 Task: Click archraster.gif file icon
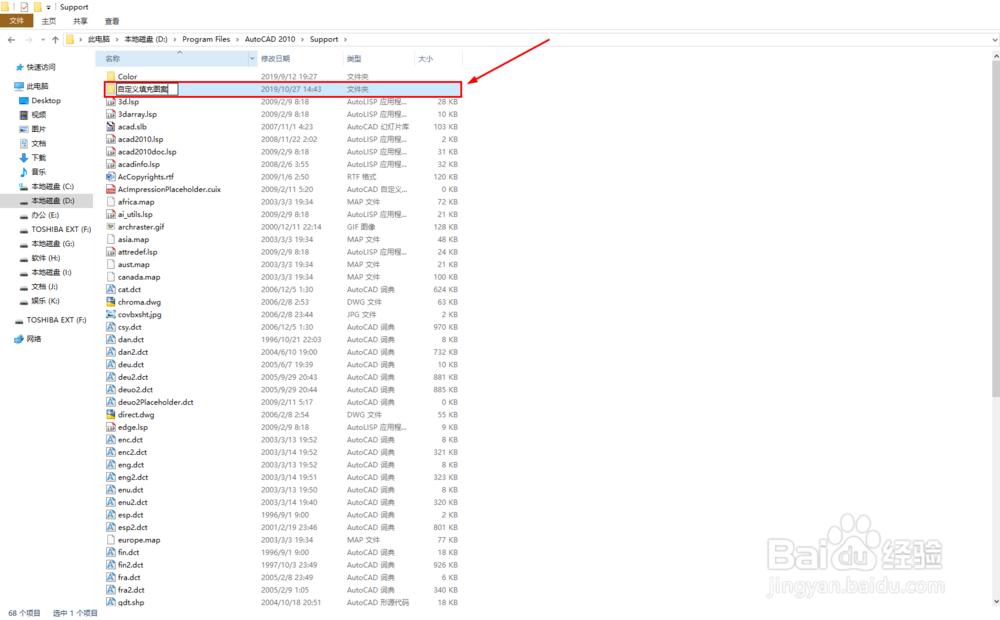point(111,226)
